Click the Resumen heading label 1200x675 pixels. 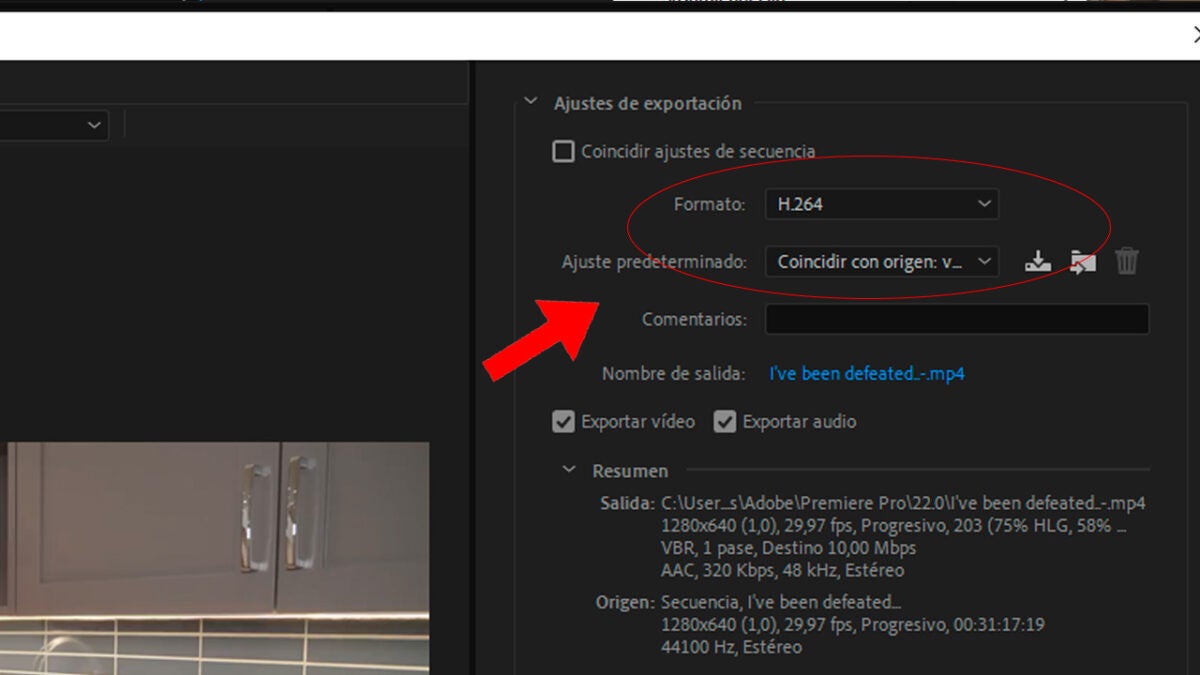coord(630,471)
